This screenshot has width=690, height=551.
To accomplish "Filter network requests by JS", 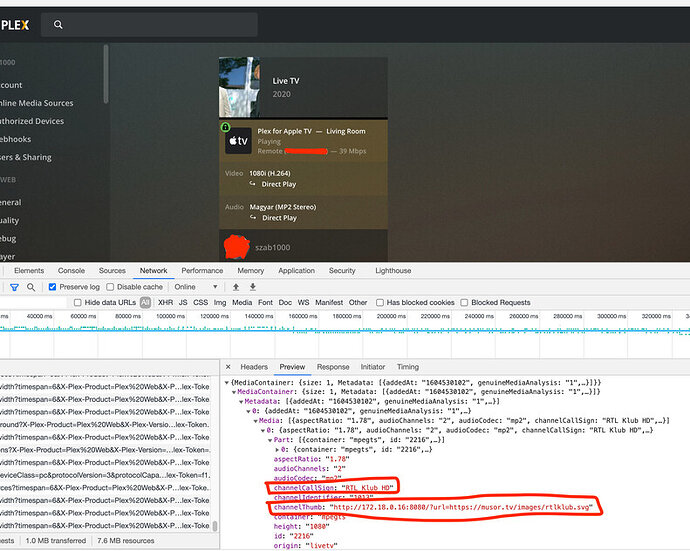I will 183,302.
